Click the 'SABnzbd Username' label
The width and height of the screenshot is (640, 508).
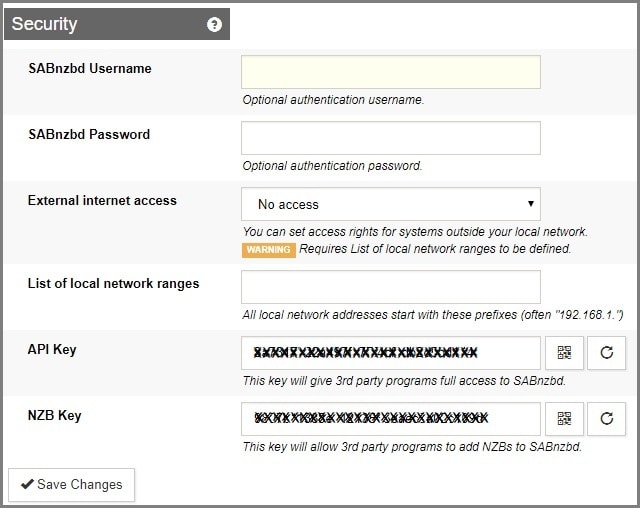[x=90, y=69]
